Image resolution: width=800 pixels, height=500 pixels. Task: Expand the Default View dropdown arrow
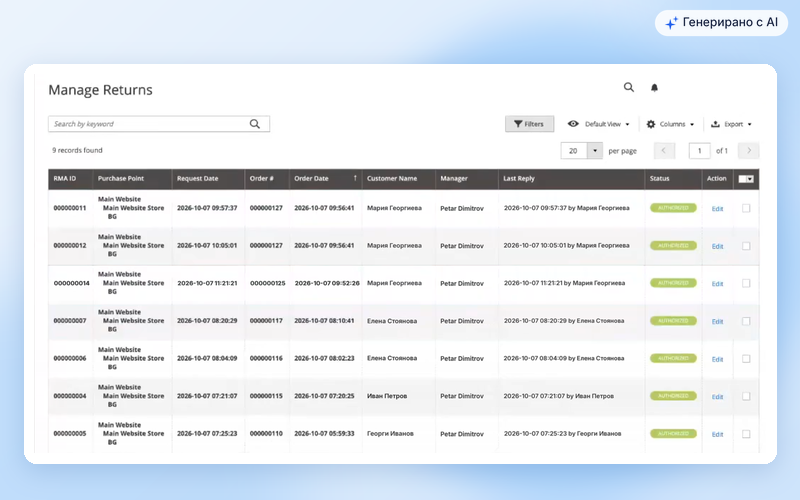click(628, 124)
